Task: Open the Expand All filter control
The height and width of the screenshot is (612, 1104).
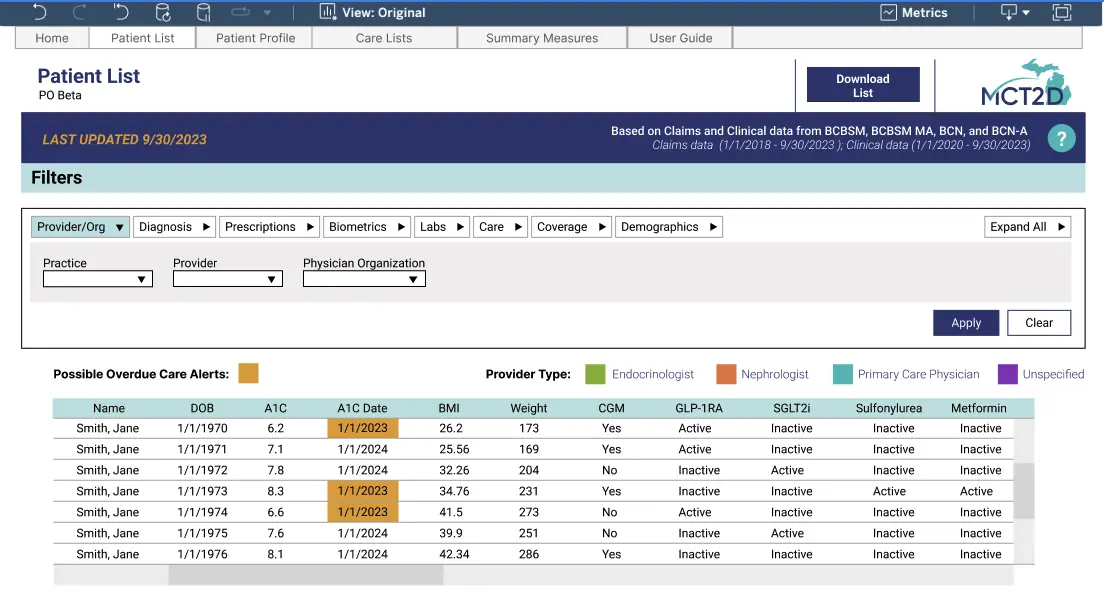Action: (x=1027, y=227)
